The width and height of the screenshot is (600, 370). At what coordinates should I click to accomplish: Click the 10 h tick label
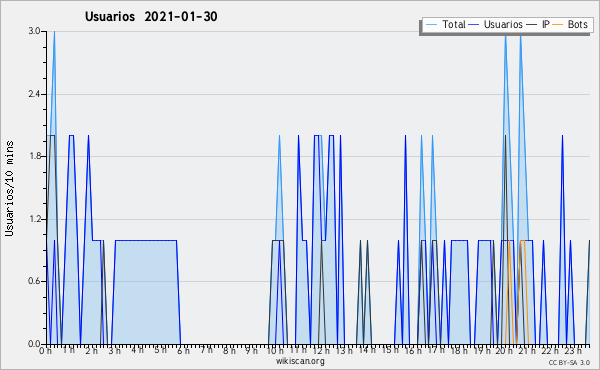click(x=275, y=350)
